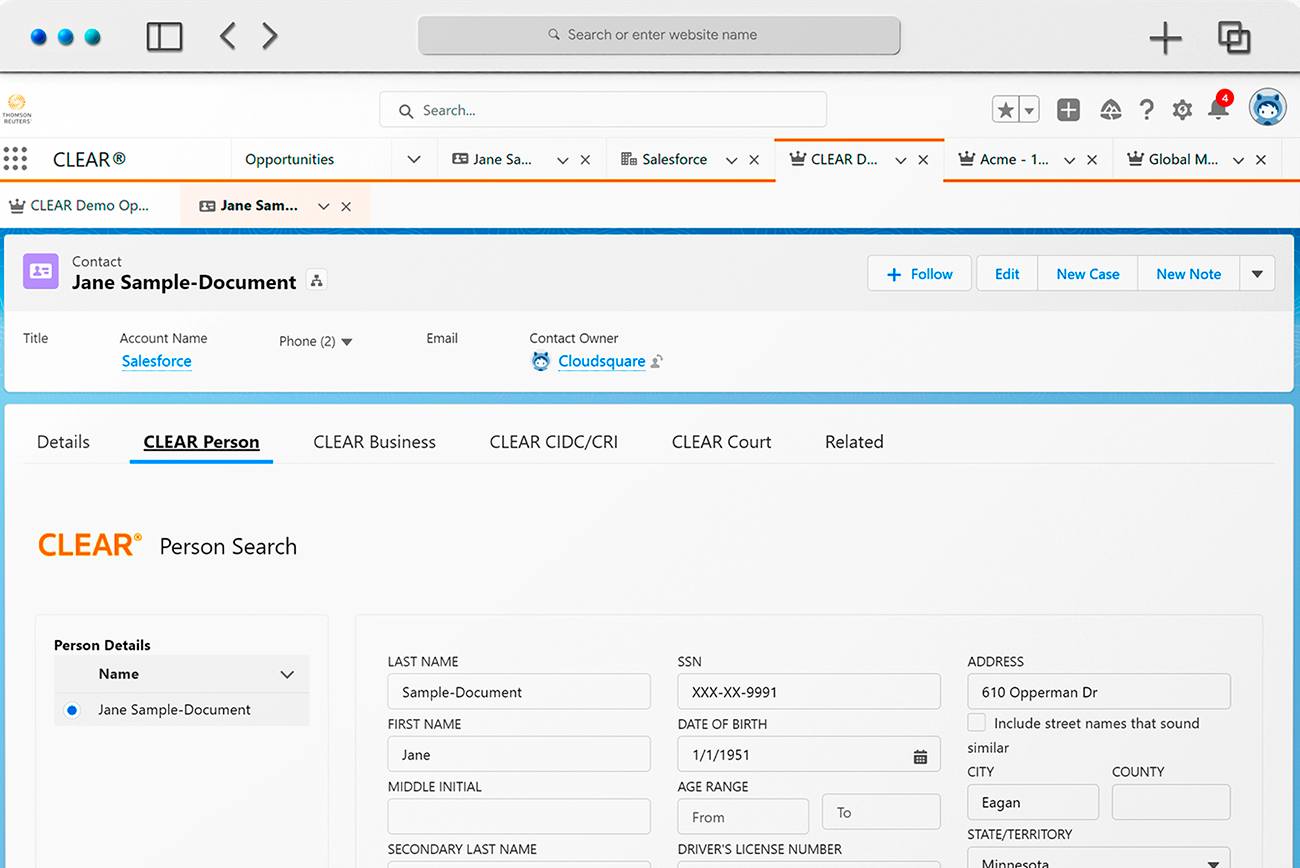The width and height of the screenshot is (1300, 868).
Task: Select the Jane Sample-Document radio button
Action: tap(71, 710)
